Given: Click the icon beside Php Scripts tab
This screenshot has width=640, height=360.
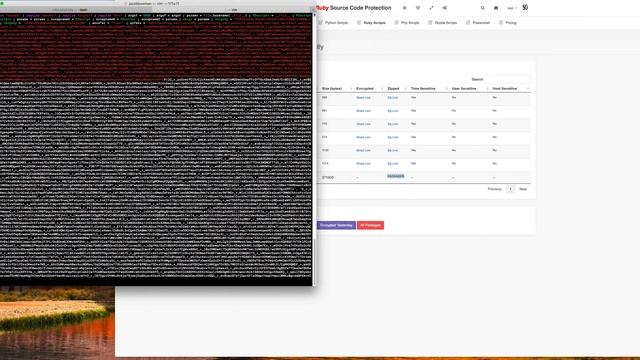Looking at the screenshot, I should pyautogui.click(x=396, y=23).
